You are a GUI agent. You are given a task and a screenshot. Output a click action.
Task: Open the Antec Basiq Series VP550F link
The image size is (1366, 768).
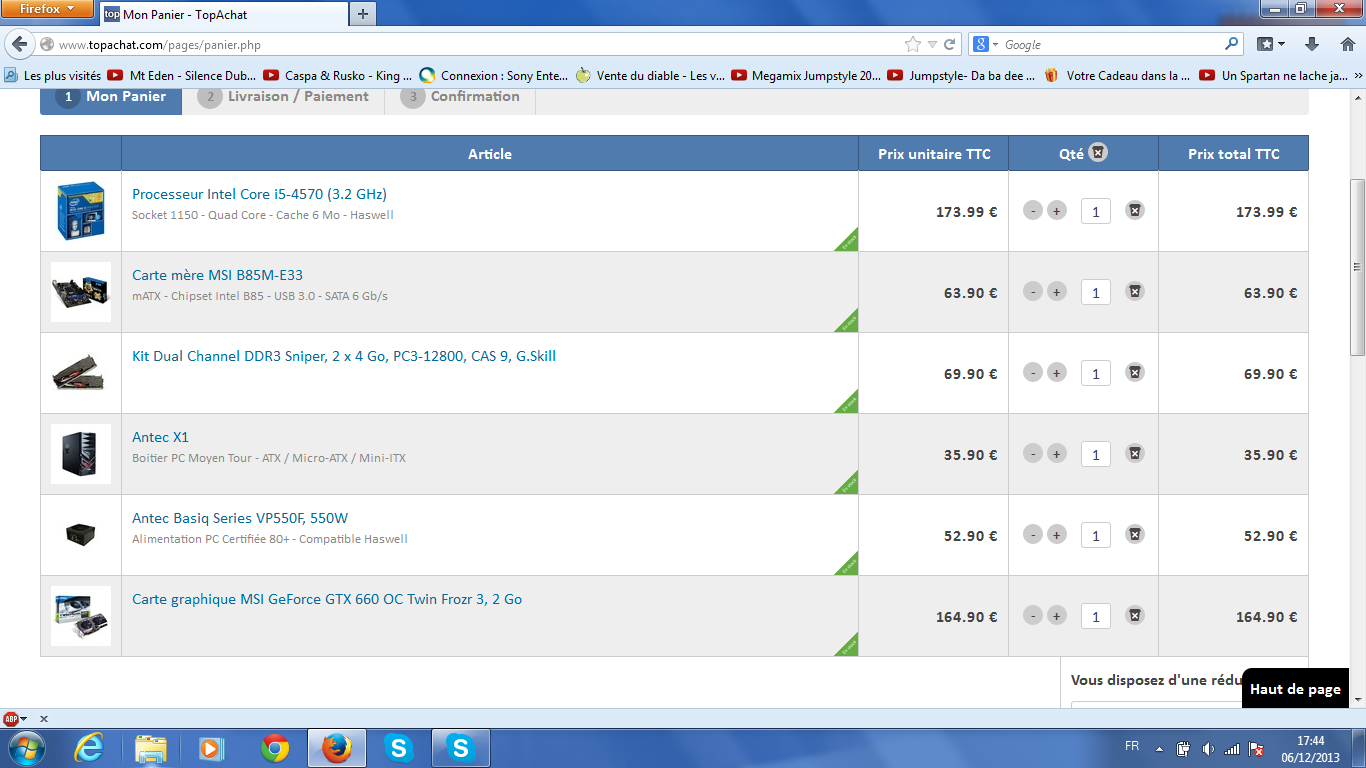[240, 518]
